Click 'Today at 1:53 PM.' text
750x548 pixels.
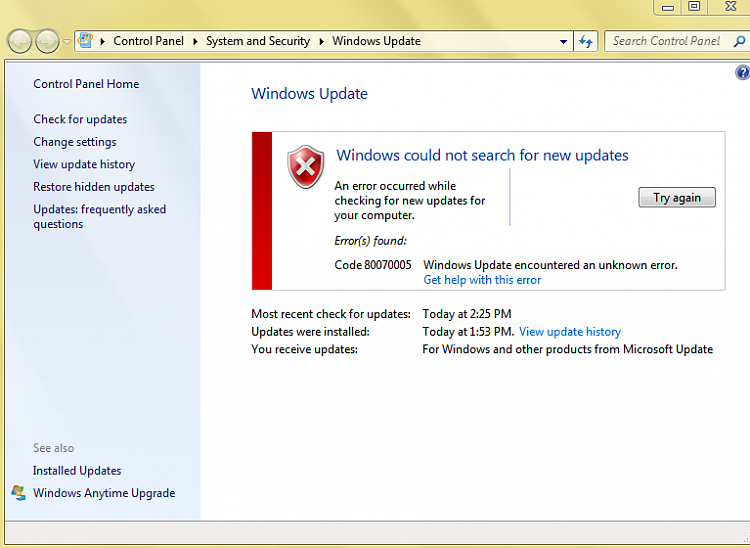(x=468, y=332)
